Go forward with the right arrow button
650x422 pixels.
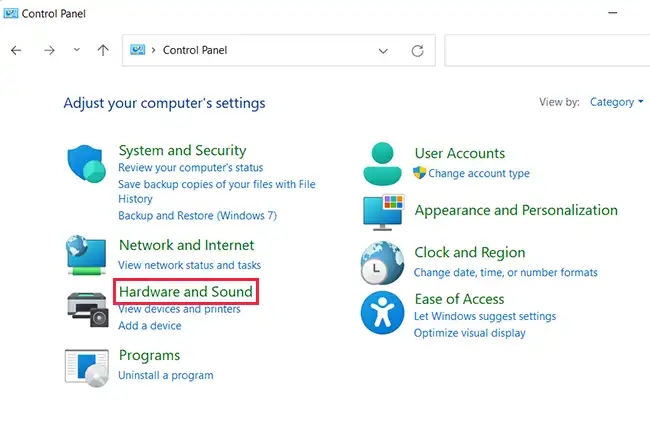tap(49, 51)
